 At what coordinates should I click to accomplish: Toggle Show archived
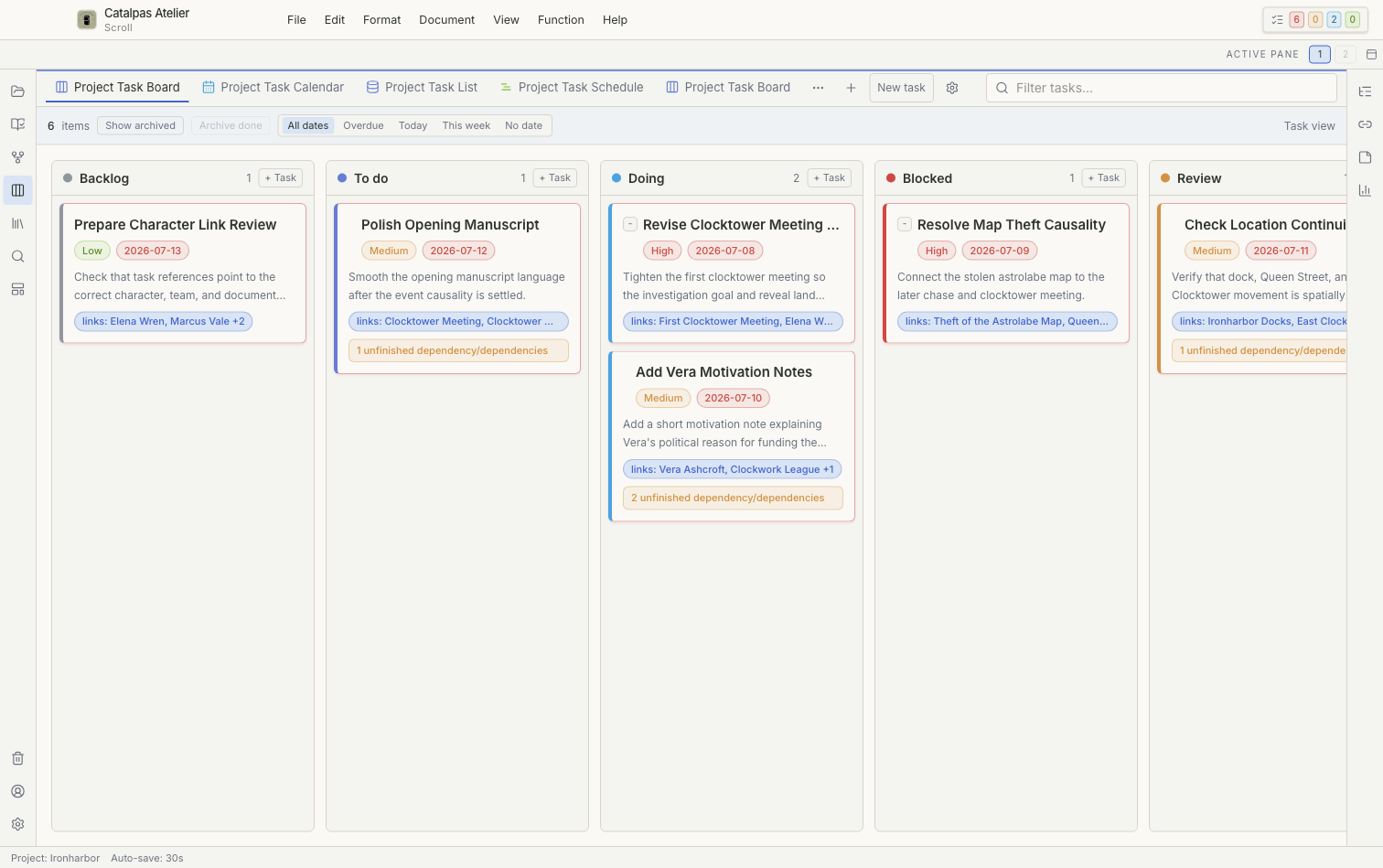tap(140, 125)
